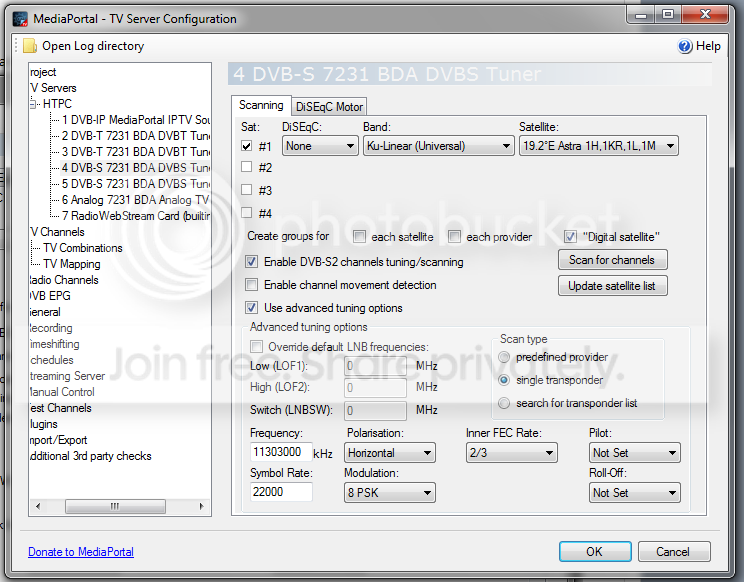
Task: Select 3 DVB-T 7231 BDA DVBT tree item
Action: pos(136,152)
